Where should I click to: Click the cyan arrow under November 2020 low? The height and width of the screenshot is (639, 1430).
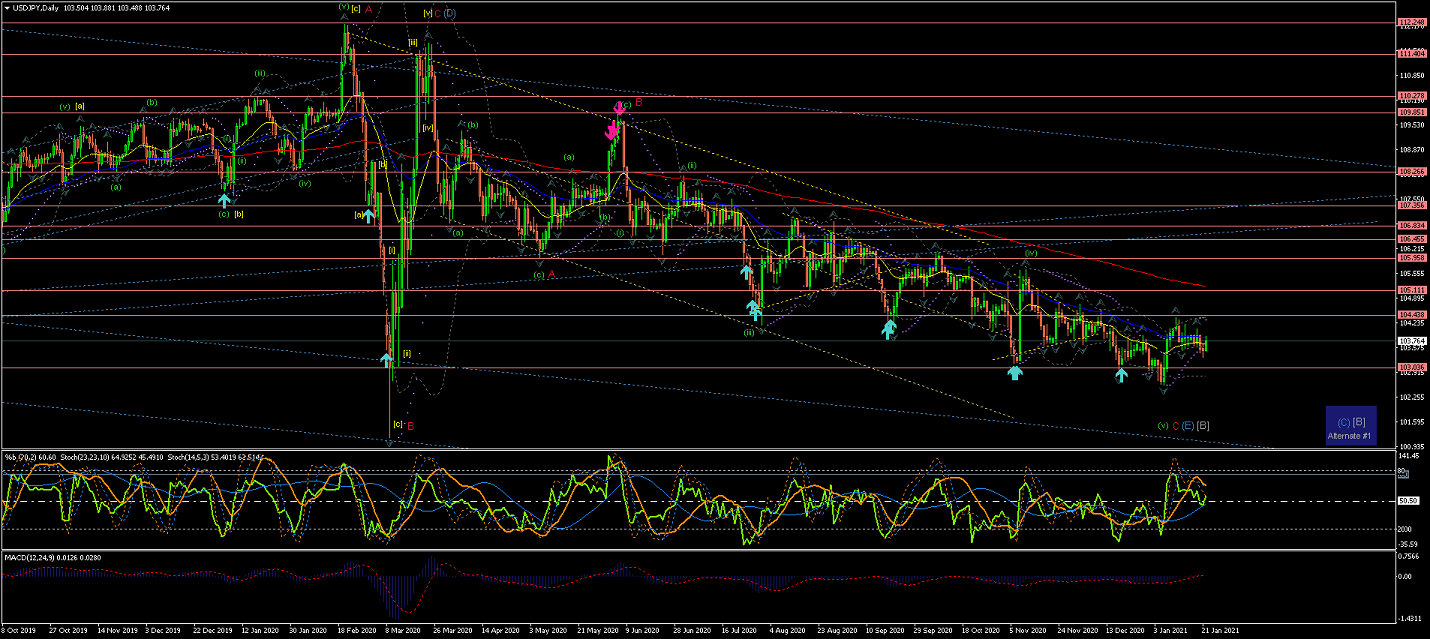(x=1015, y=373)
